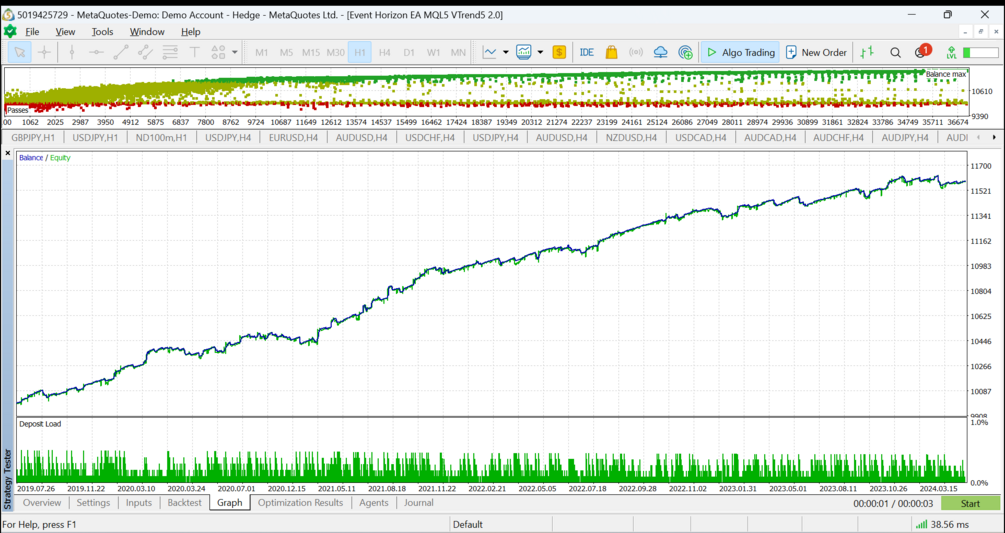Expand the Shapes objects dropdown arrow
Viewport: 1005px width, 533px height.
tap(235, 53)
